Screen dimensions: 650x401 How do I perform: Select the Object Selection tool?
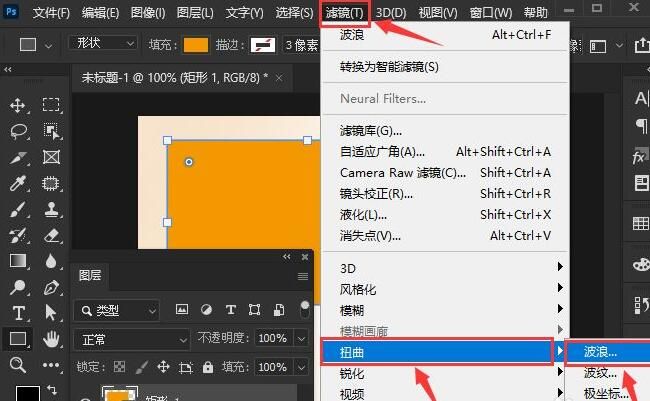click(51, 131)
